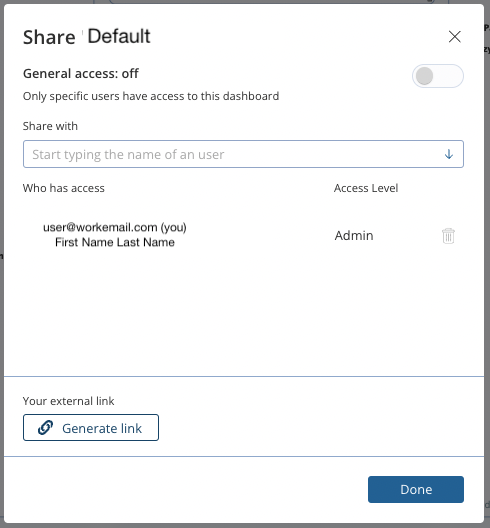Viewport: 490px width, 528px height.
Task: Select the Admin access level
Action: pos(354,235)
